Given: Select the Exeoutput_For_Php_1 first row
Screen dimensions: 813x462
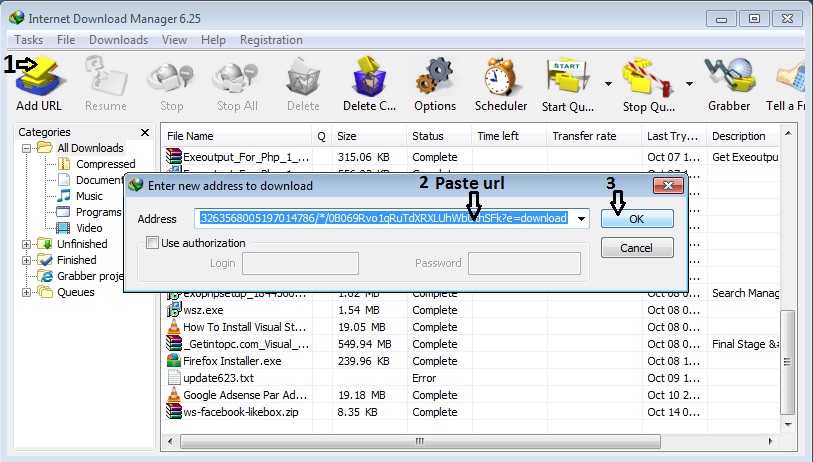Looking at the screenshot, I should pyautogui.click(x=469, y=157).
